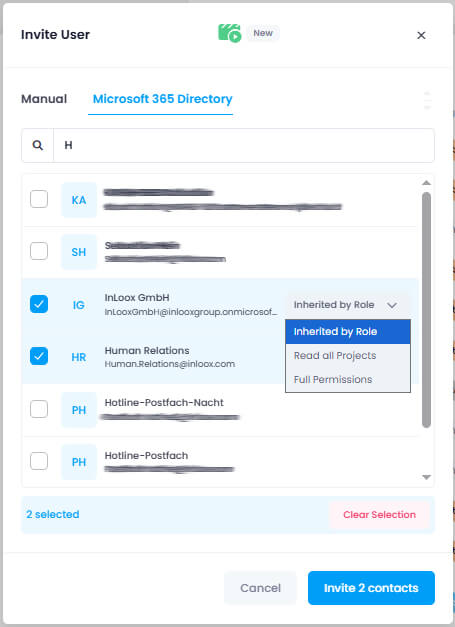The height and width of the screenshot is (627, 455).
Task: Click the InLooxGmbH@inlooxgroup email text
Action: [x=191, y=312]
